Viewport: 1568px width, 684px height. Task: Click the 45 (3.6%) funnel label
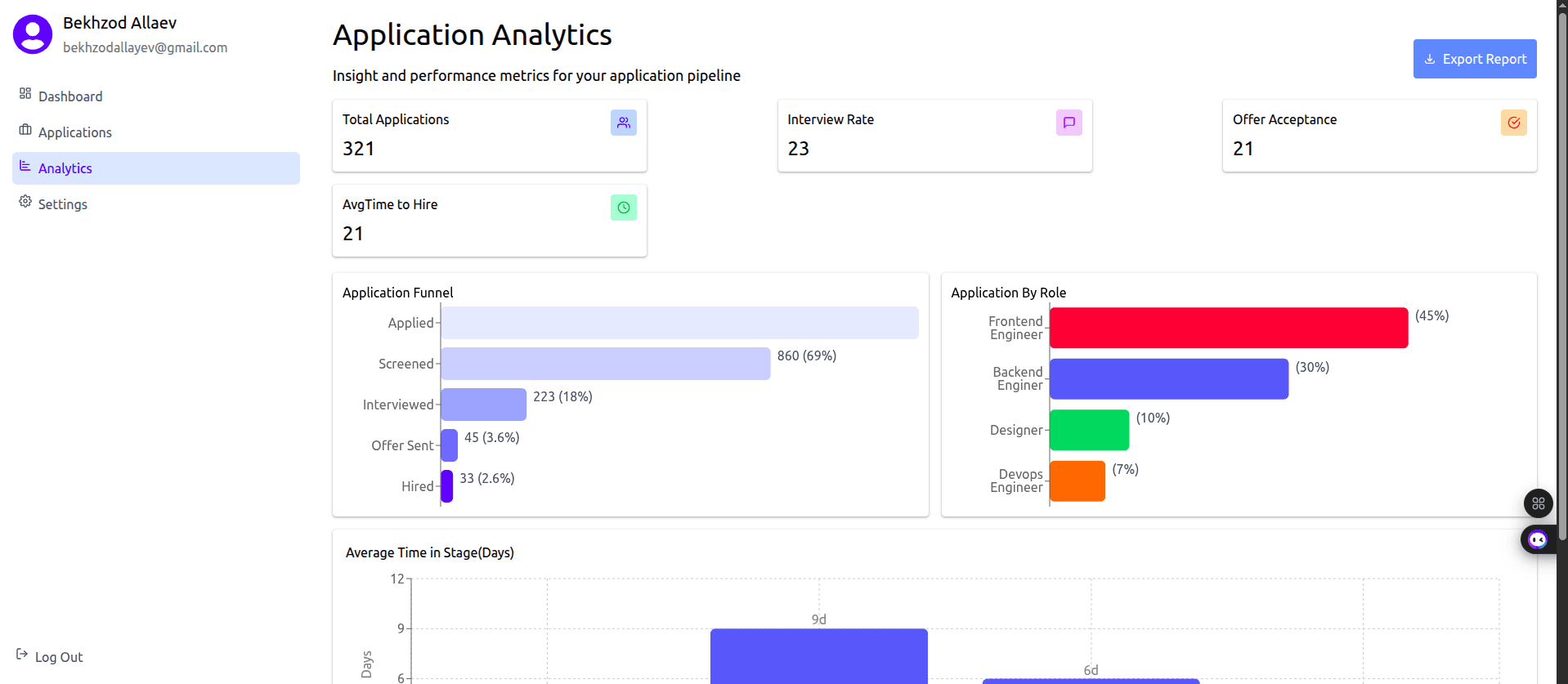pyautogui.click(x=492, y=437)
